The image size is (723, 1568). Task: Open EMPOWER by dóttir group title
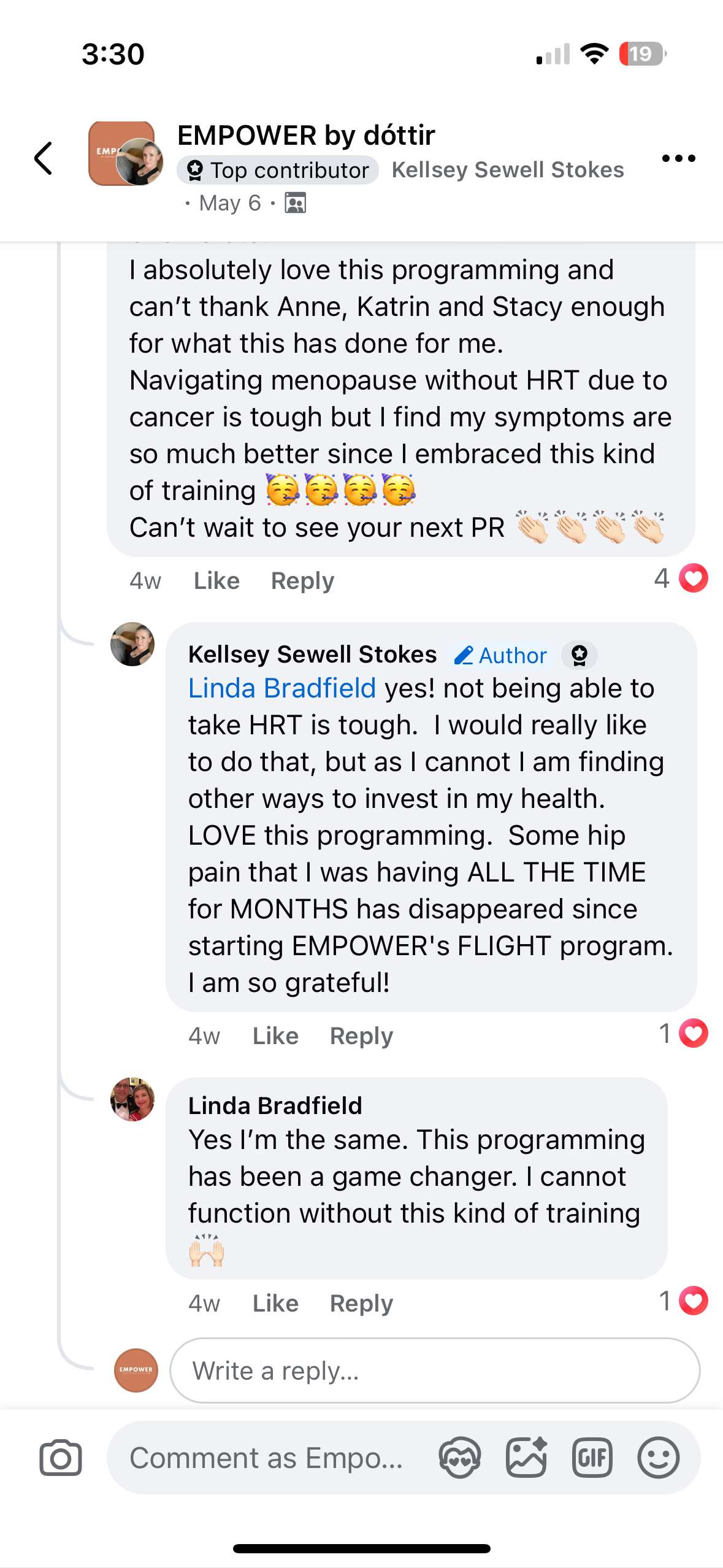tap(306, 135)
